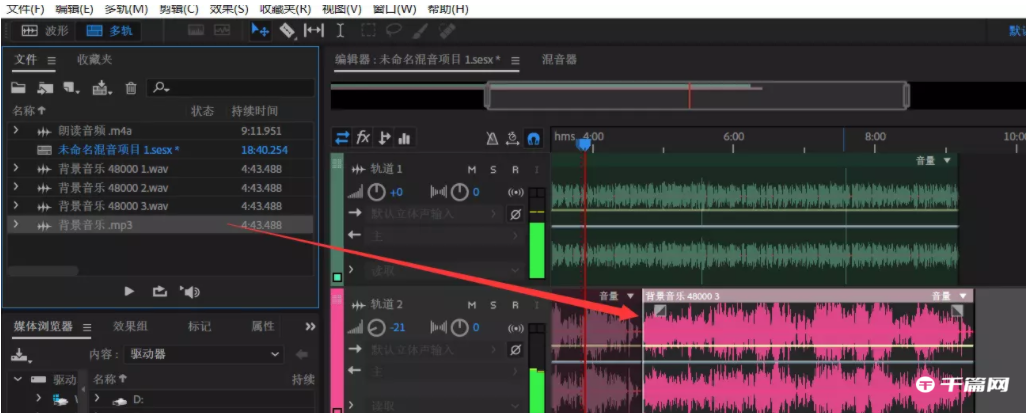Screen dimensions: 1030x413
Task: Open Track 1 clip 音量 dropdown
Action: (x=947, y=160)
